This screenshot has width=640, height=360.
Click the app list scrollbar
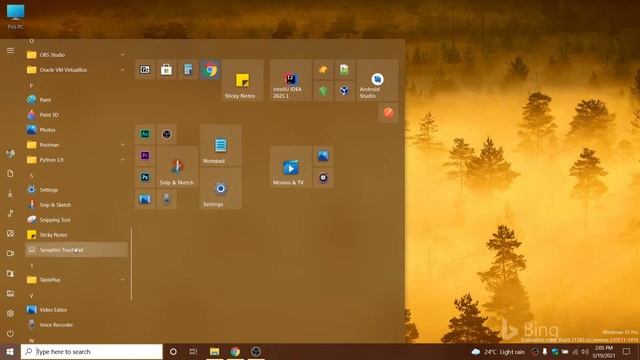point(131,264)
